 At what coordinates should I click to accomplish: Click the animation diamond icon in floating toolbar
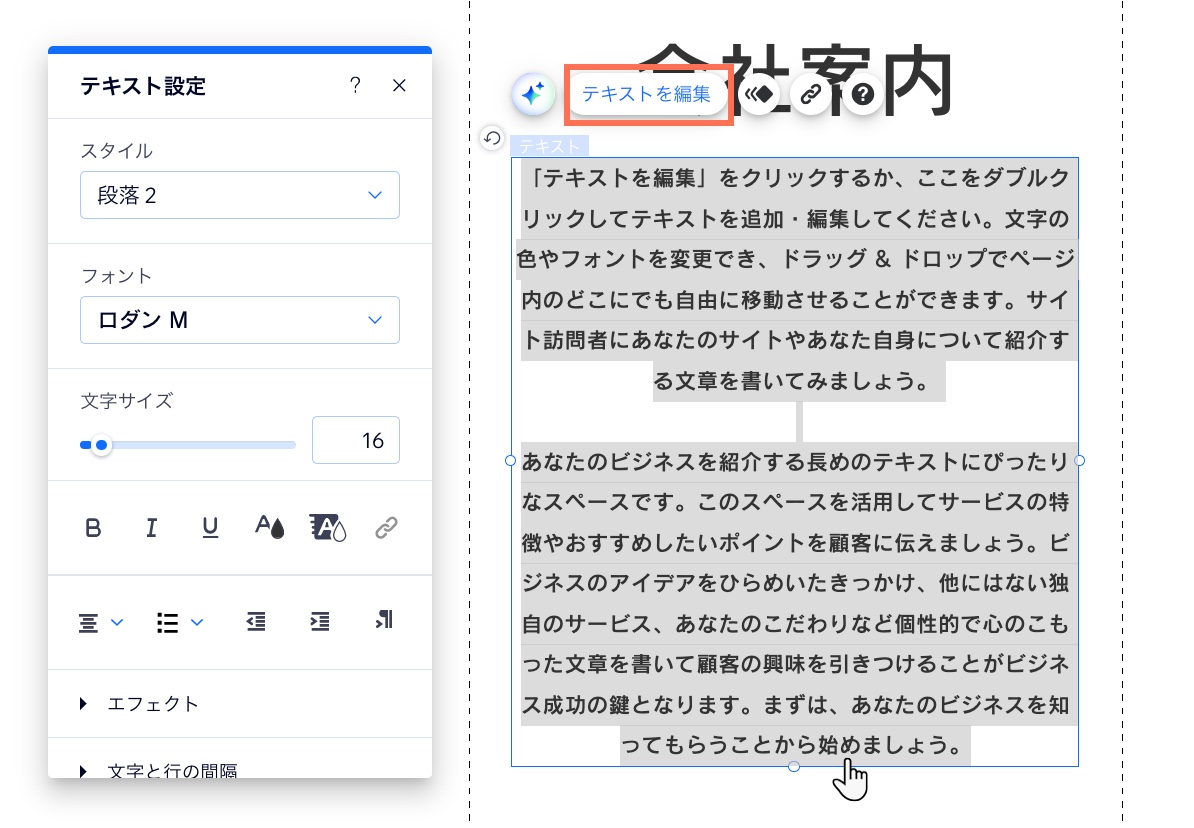(759, 95)
